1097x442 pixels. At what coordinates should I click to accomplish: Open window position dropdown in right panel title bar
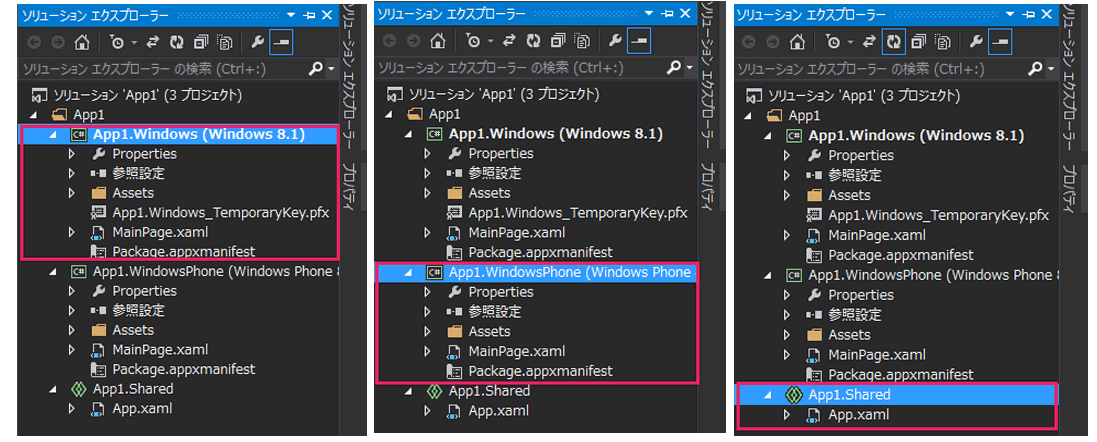click(x=1009, y=16)
